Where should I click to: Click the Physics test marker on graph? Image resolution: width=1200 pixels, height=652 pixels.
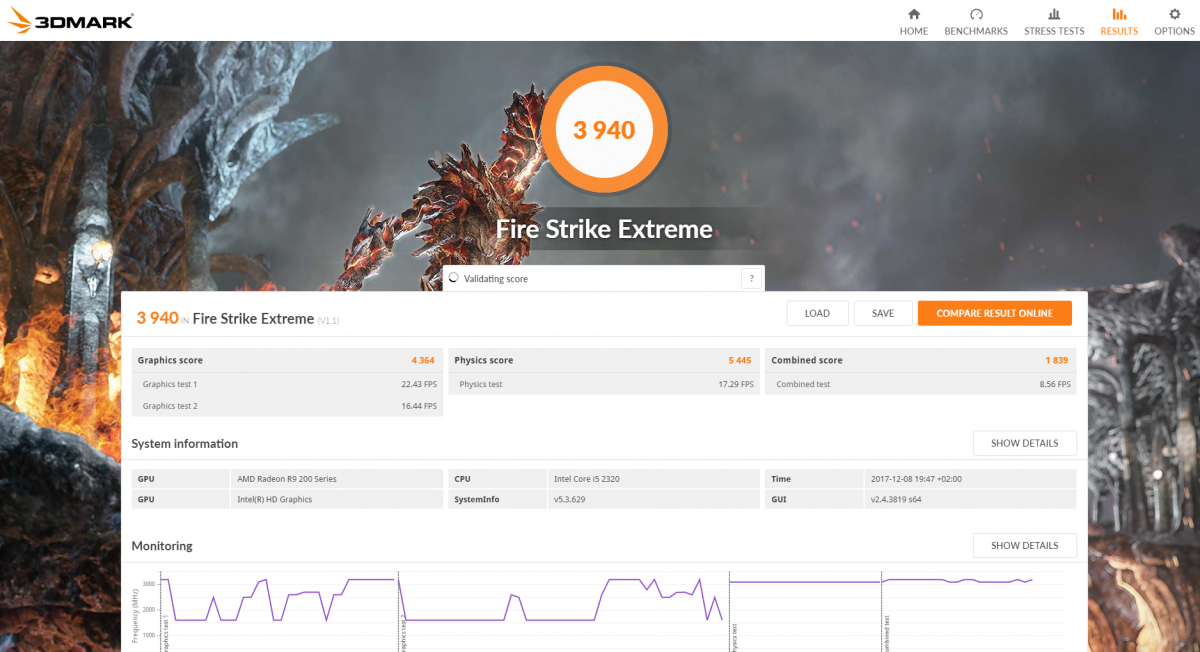734,639
